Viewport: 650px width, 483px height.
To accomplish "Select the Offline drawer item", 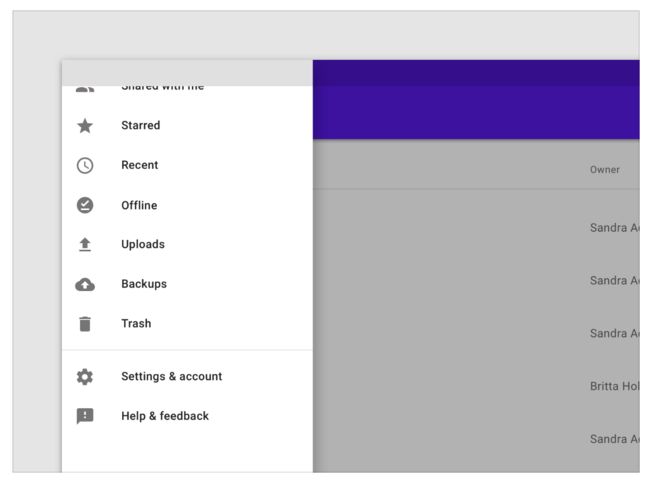I will click(x=187, y=205).
